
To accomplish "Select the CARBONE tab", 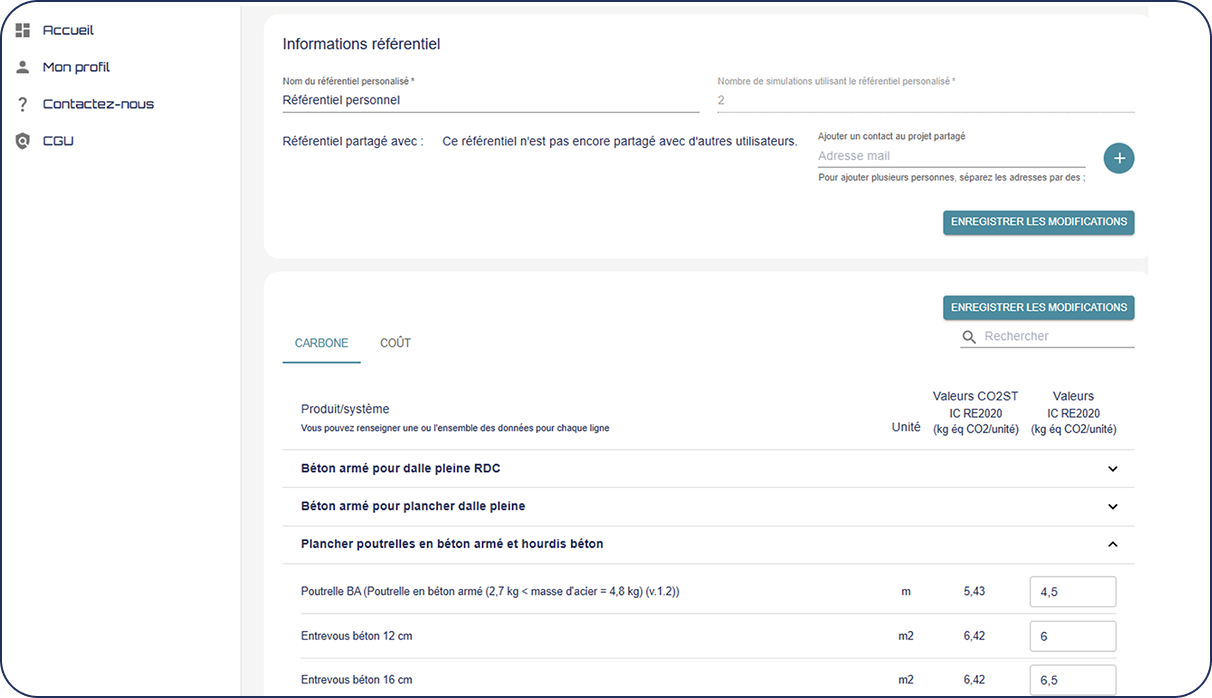I will [321, 343].
